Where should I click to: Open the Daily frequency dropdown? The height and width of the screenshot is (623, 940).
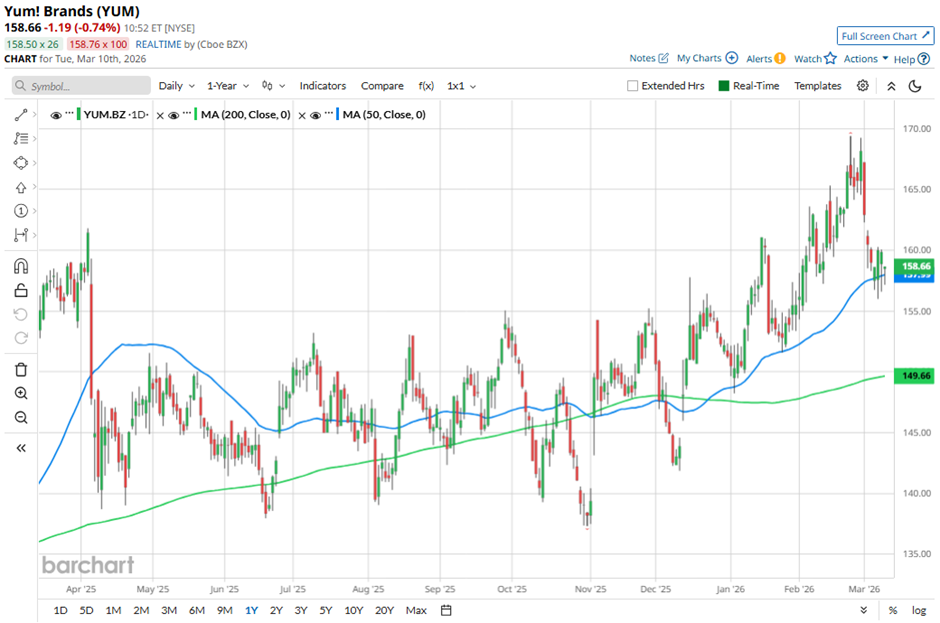click(x=176, y=86)
